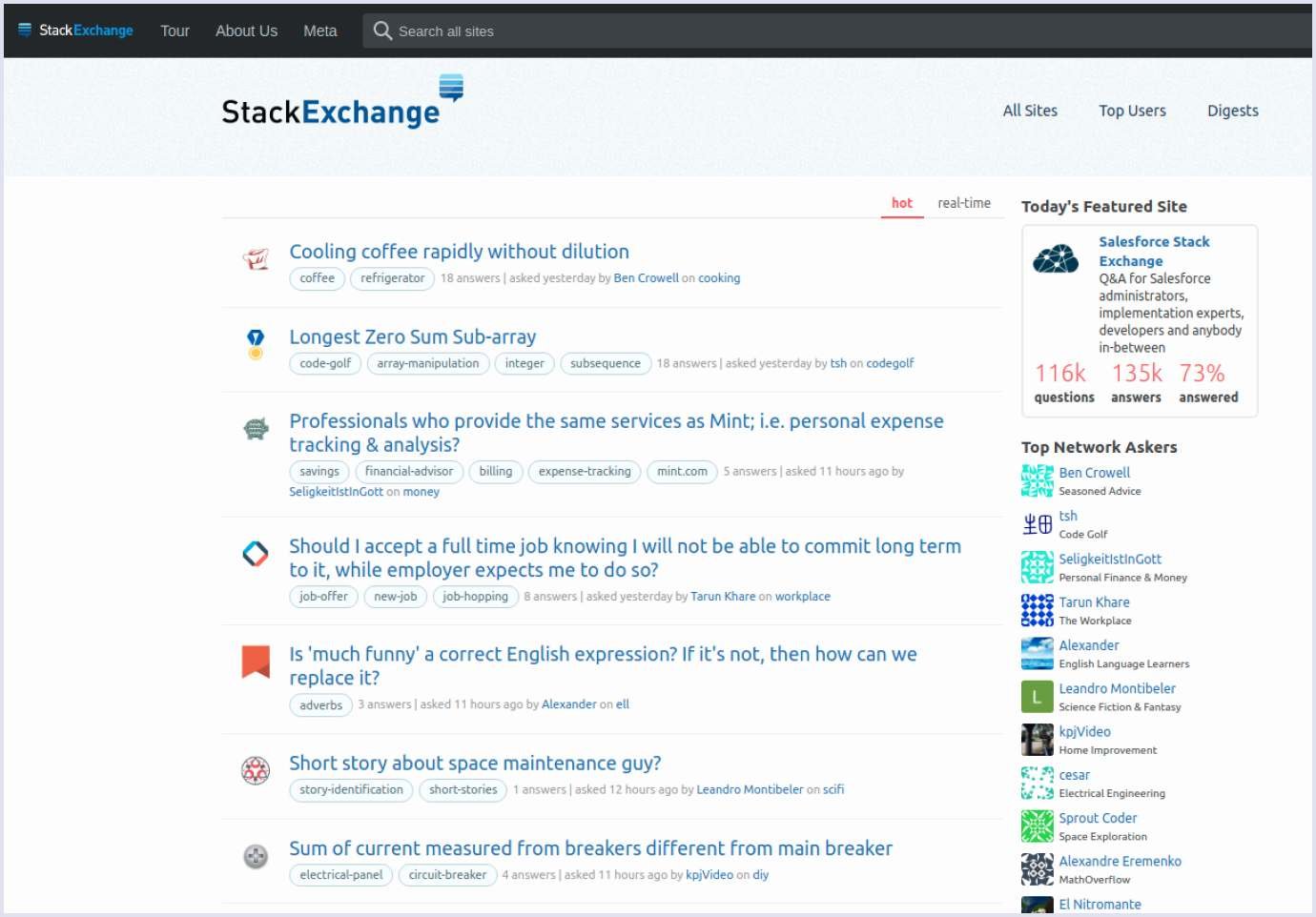1316x917 pixels.
Task: Click the Code Golf site icon
Action: click(x=256, y=343)
